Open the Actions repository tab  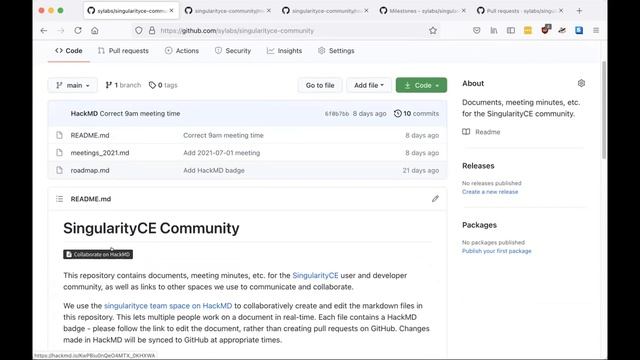182,51
